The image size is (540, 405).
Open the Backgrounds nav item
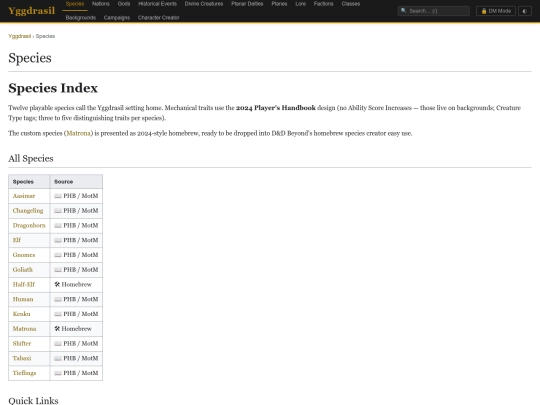pos(81,18)
